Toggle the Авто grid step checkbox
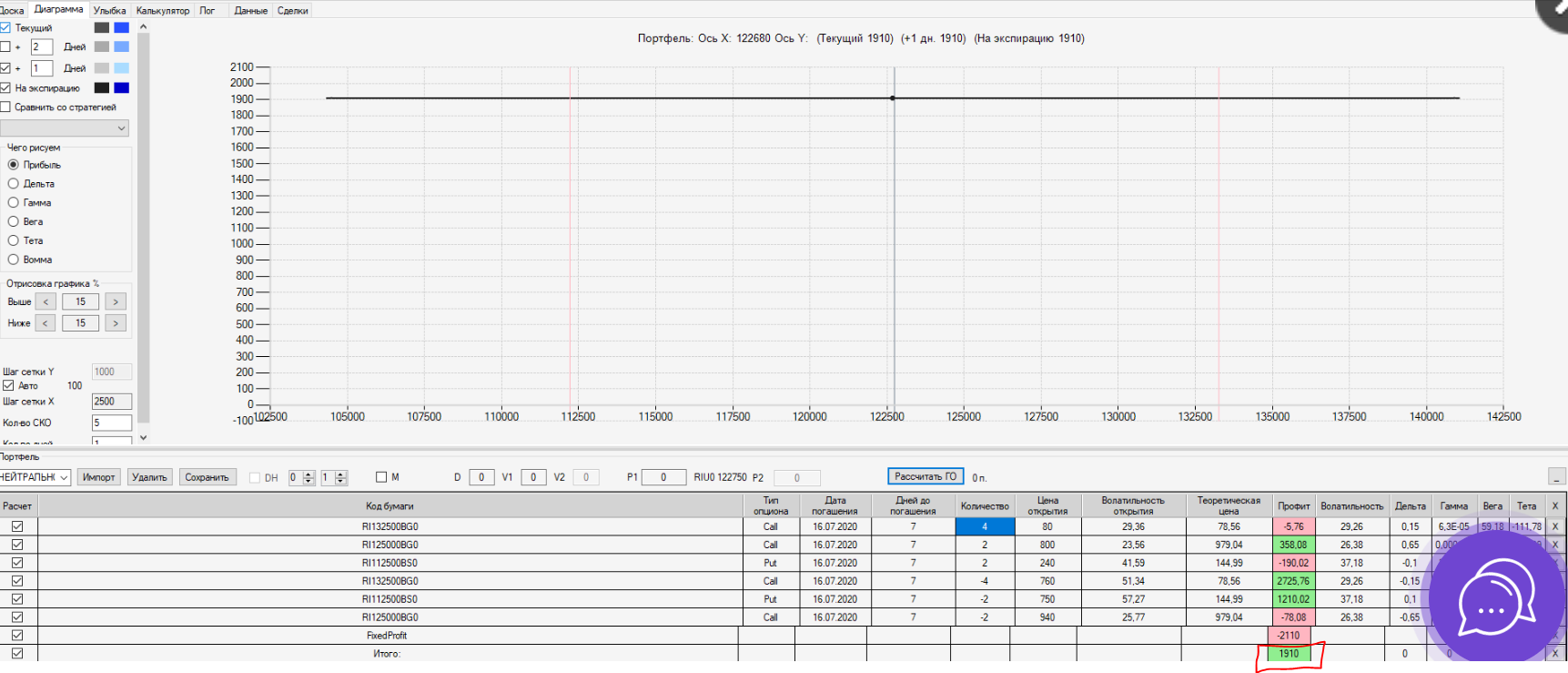The height and width of the screenshot is (673, 1568). (x=8, y=386)
